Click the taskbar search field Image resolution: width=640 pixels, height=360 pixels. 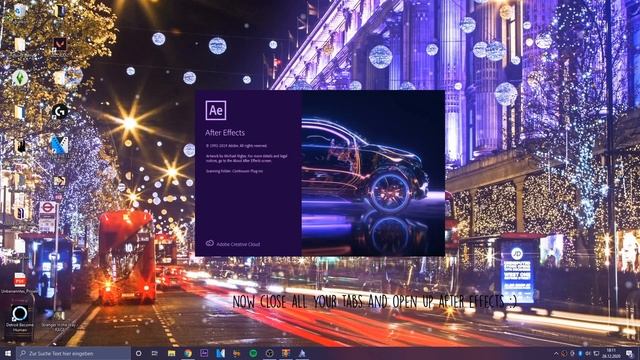click(x=73, y=353)
